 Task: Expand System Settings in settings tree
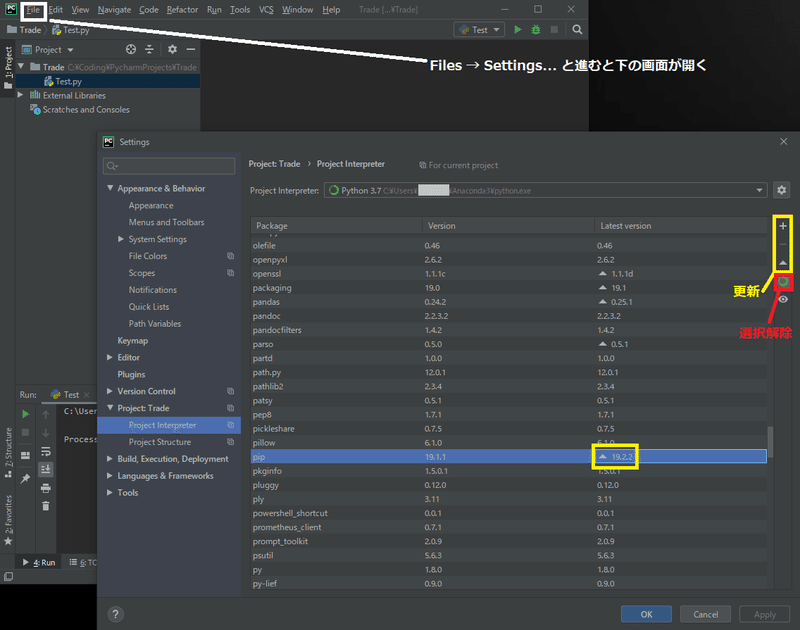[x=121, y=239]
